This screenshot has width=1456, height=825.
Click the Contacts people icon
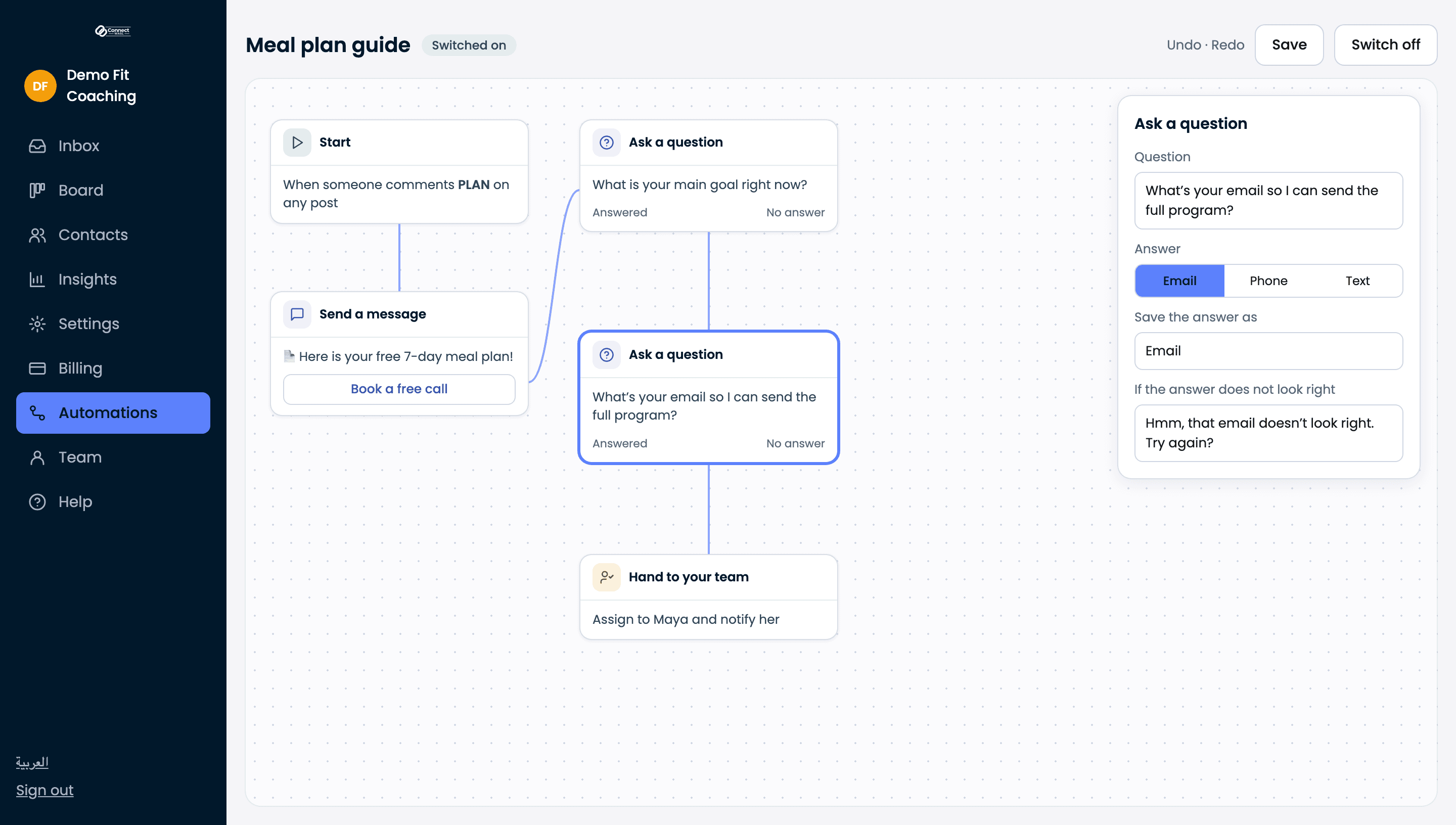click(37, 235)
